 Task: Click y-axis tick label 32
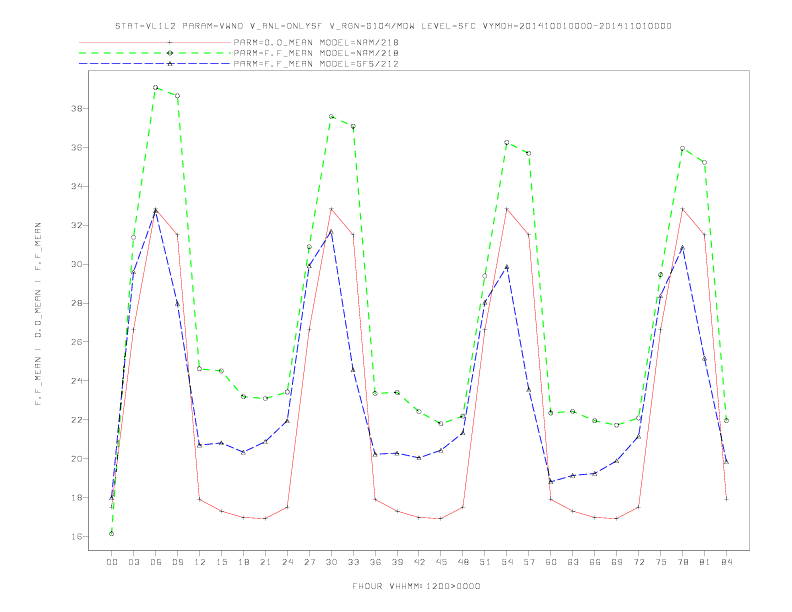(x=77, y=225)
